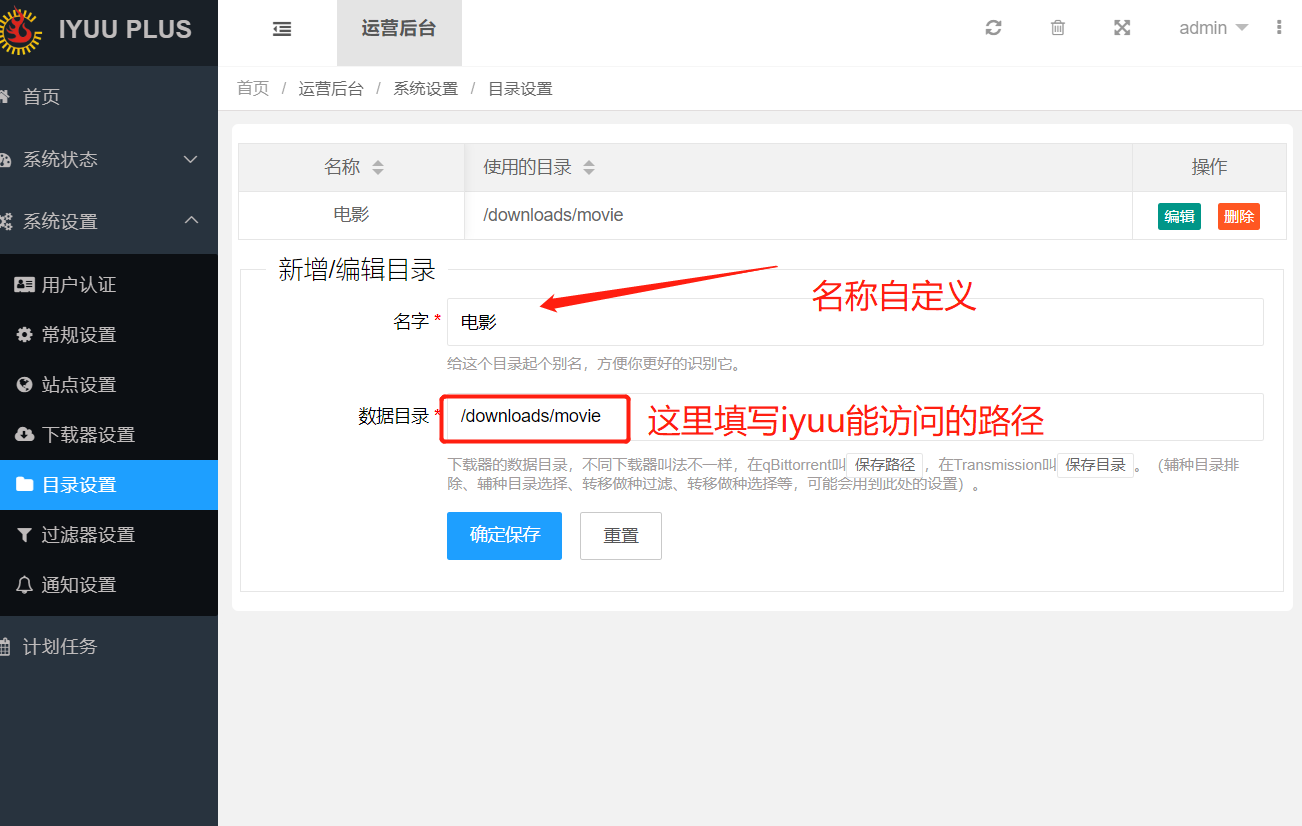Click the blue 确定保存 button
This screenshot has height=826, width=1302.
tap(504, 535)
